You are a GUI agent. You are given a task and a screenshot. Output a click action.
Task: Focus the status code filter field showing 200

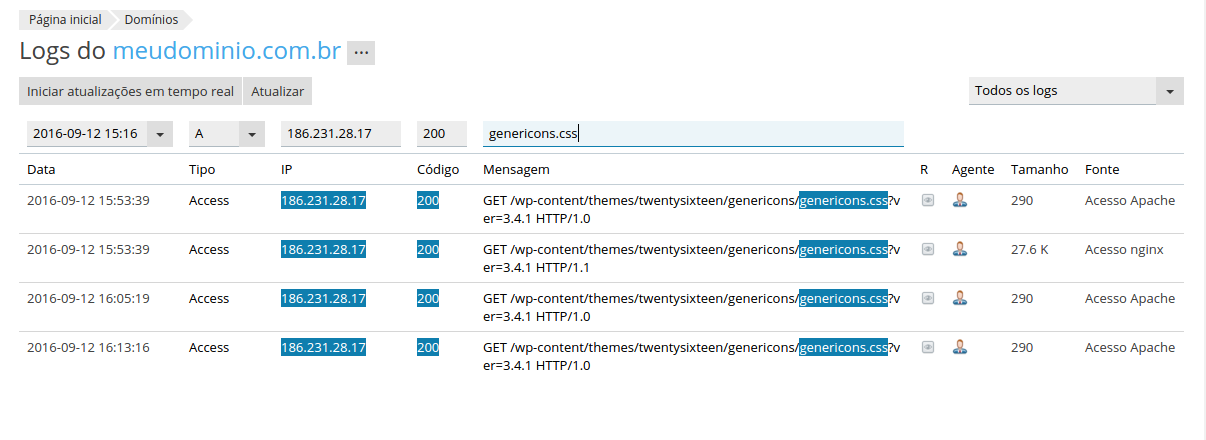tap(441, 134)
